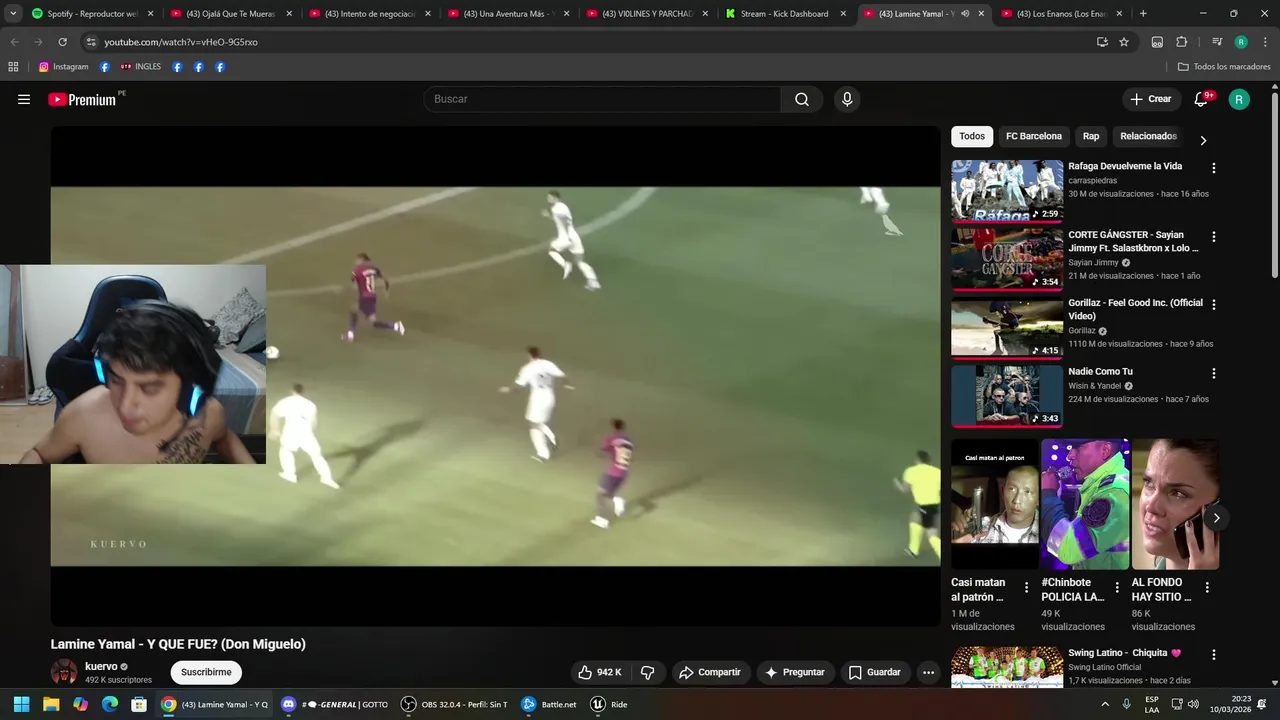
Task: Show more filter chips with right arrow
Action: click(x=1203, y=140)
